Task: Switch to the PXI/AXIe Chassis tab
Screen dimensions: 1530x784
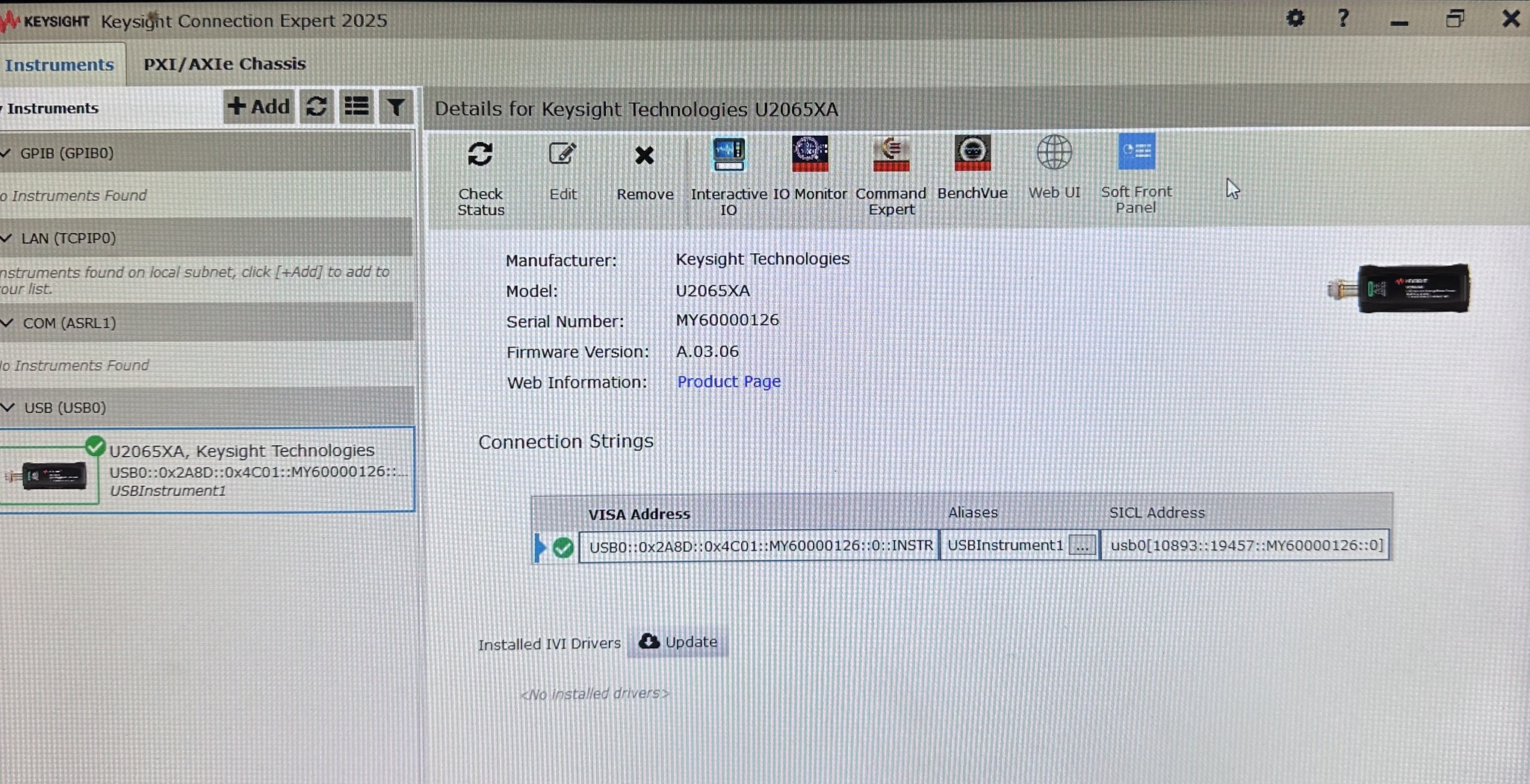Action: click(x=224, y=64)
